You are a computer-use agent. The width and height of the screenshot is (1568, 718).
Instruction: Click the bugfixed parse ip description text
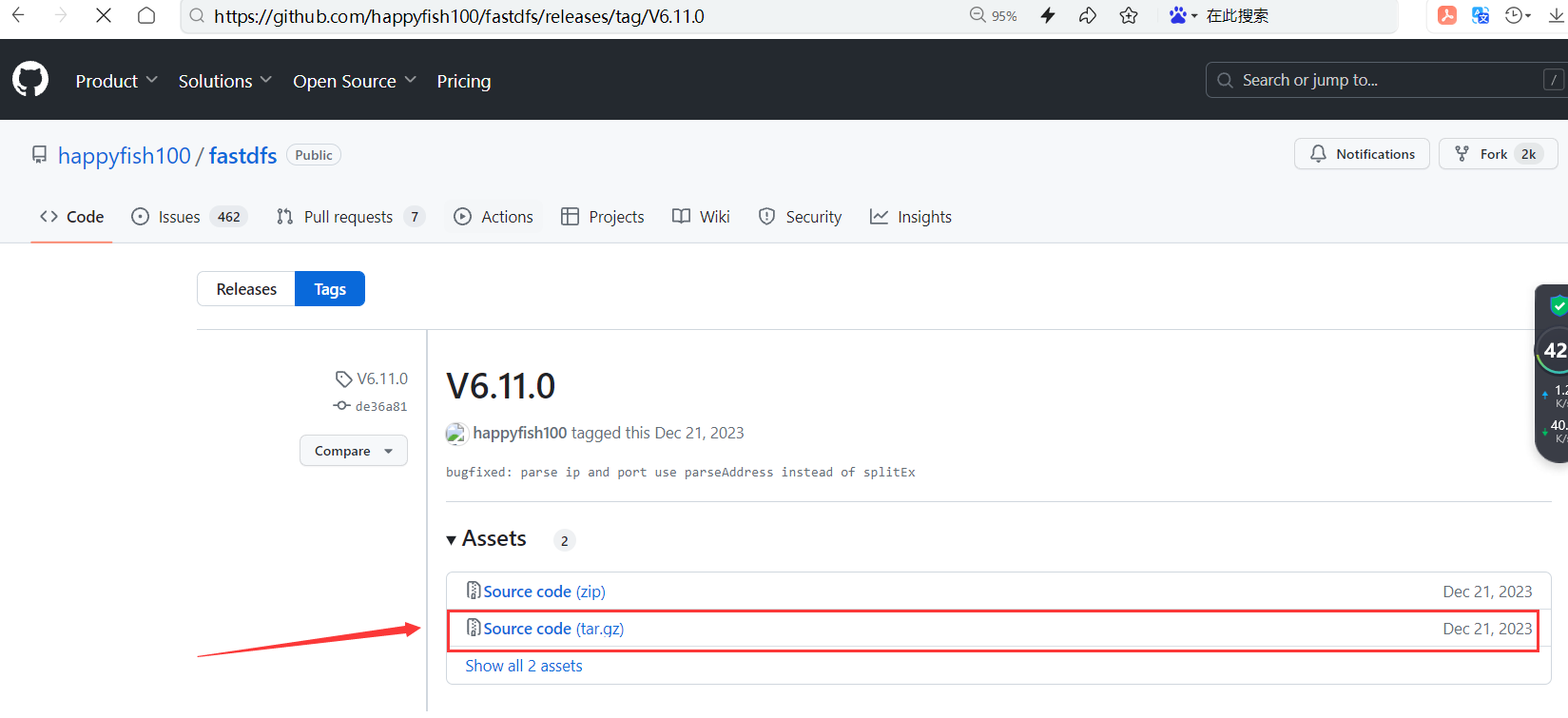pyautogui.click(x=681, y=472)
